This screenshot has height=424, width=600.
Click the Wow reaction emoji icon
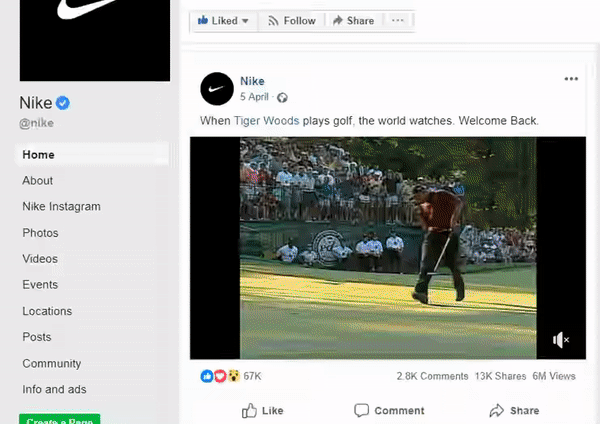tap(233, 376)
